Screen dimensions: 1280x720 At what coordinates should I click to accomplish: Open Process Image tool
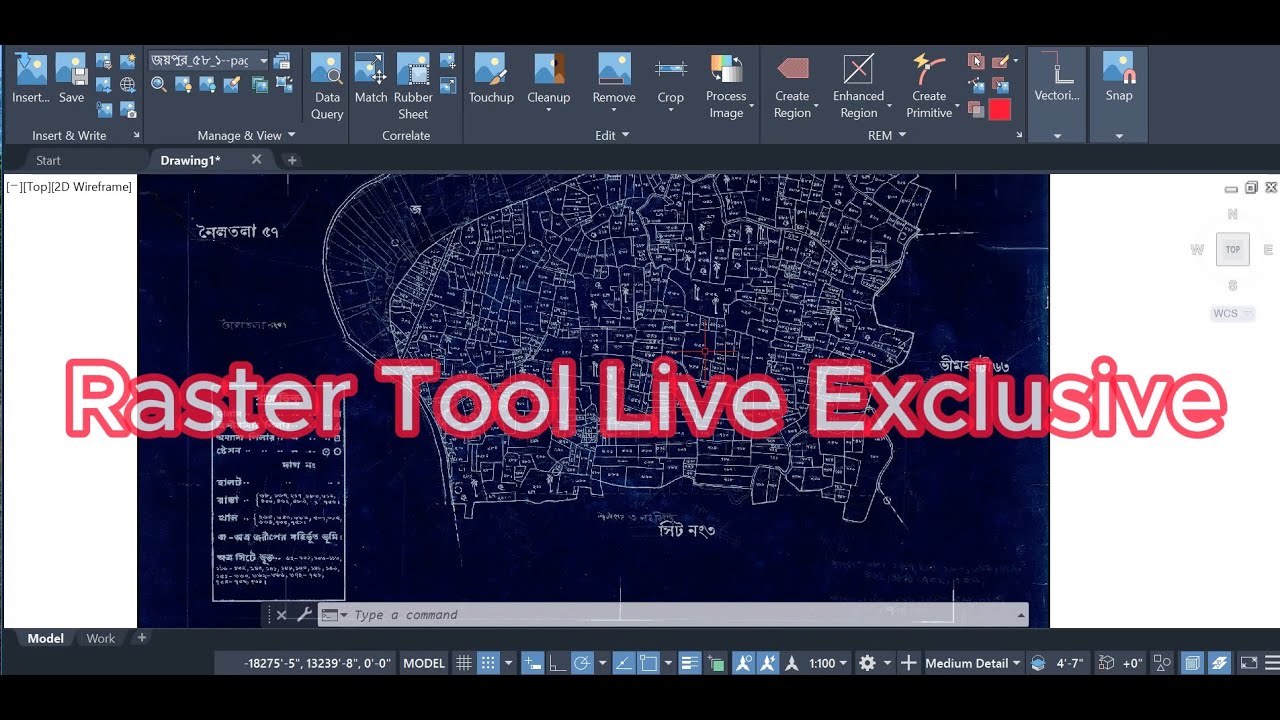pos(727,86)
